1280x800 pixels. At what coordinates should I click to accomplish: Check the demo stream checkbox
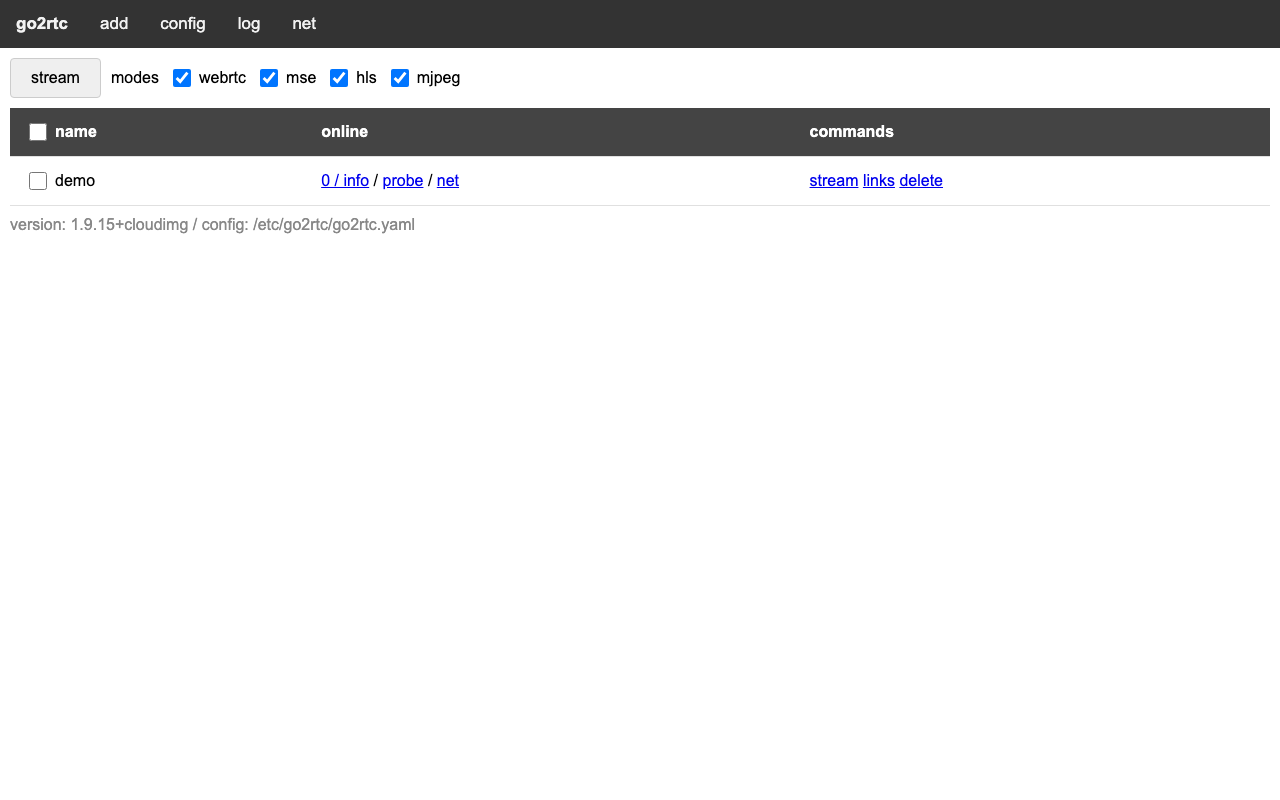point(38,181)
